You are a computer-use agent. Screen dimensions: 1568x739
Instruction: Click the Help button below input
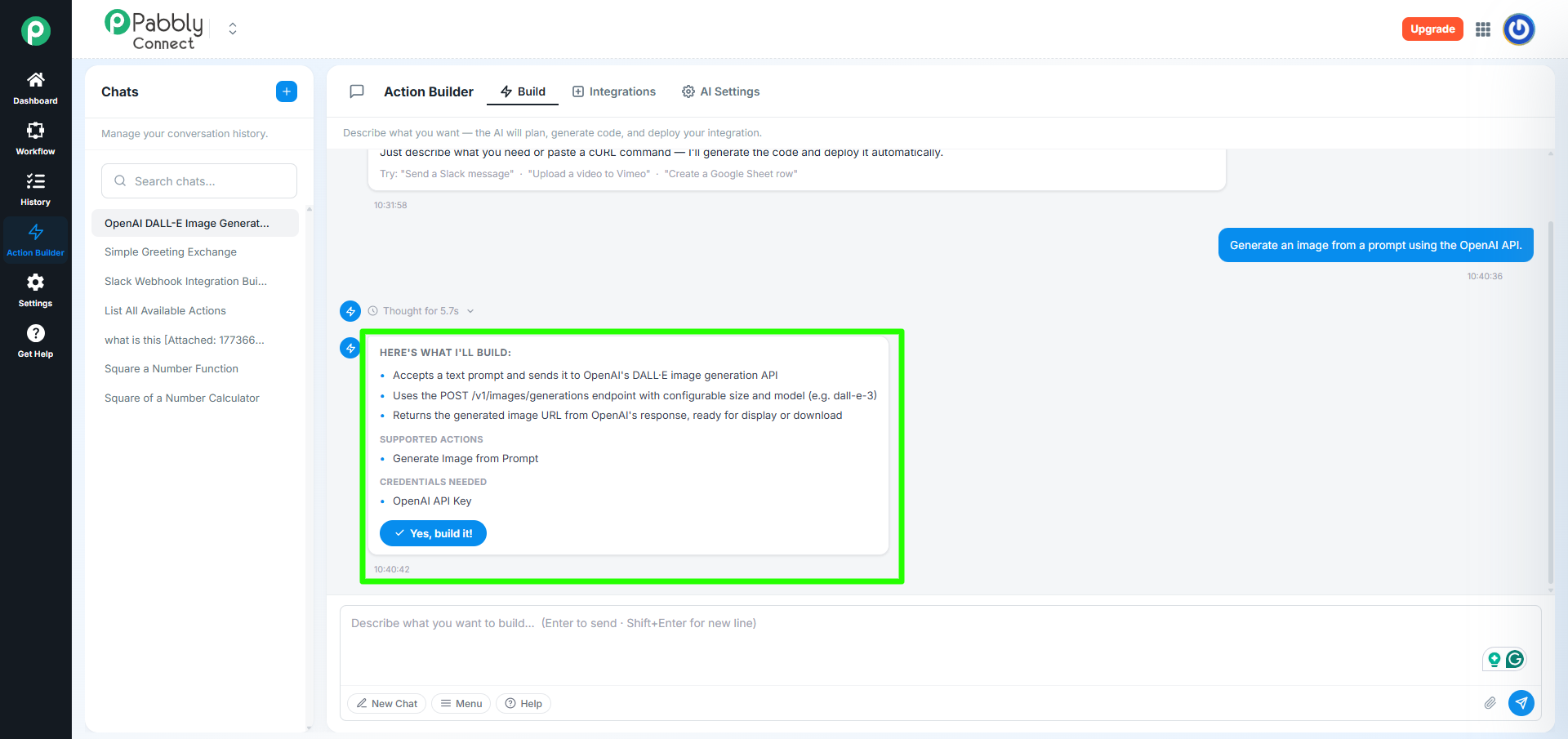pyautogui.click(x=523, y=704)
